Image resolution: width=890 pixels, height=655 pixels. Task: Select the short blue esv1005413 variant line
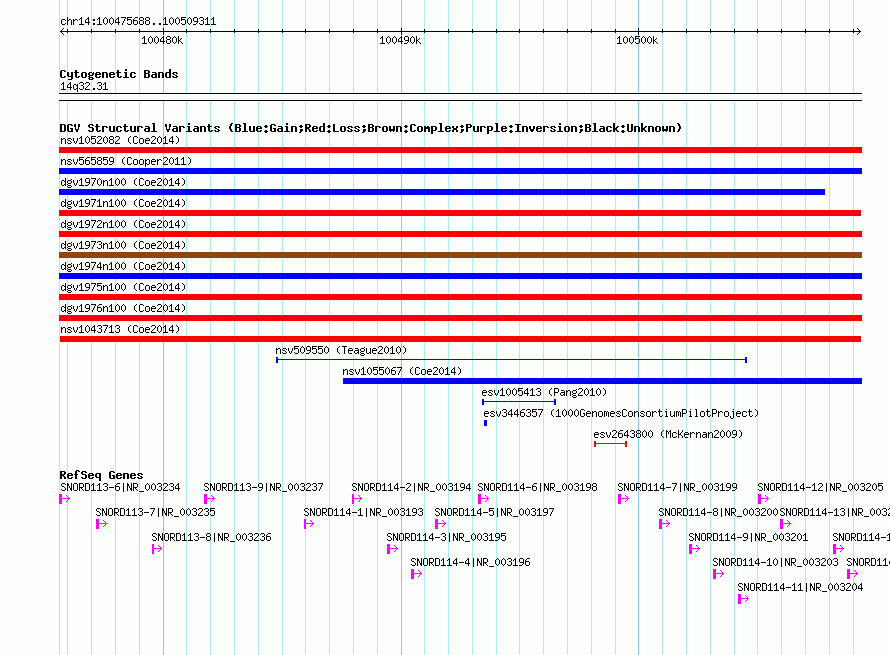[519, 402]
